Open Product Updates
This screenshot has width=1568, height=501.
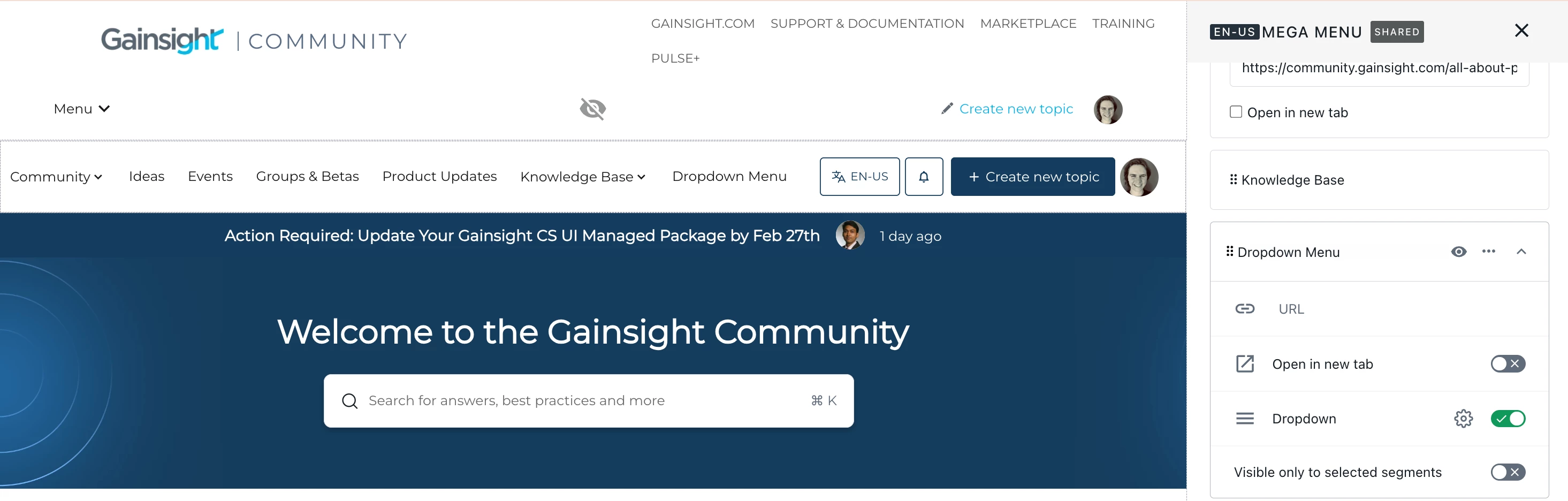click(x=439, y=177)
